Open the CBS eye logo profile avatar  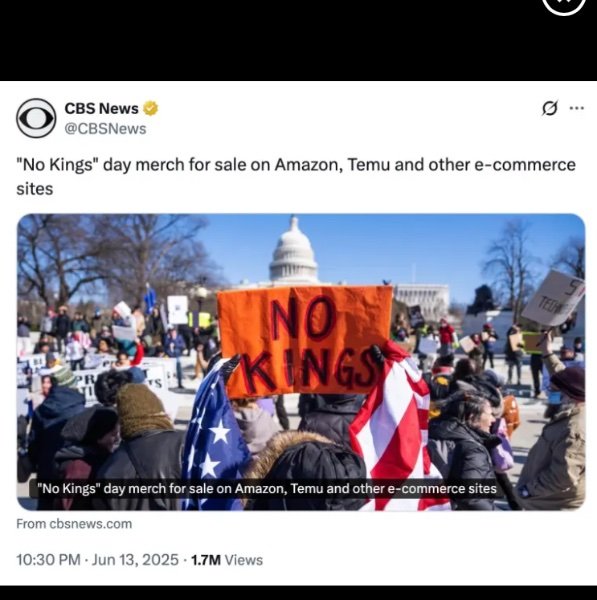(x=36, y=118)
